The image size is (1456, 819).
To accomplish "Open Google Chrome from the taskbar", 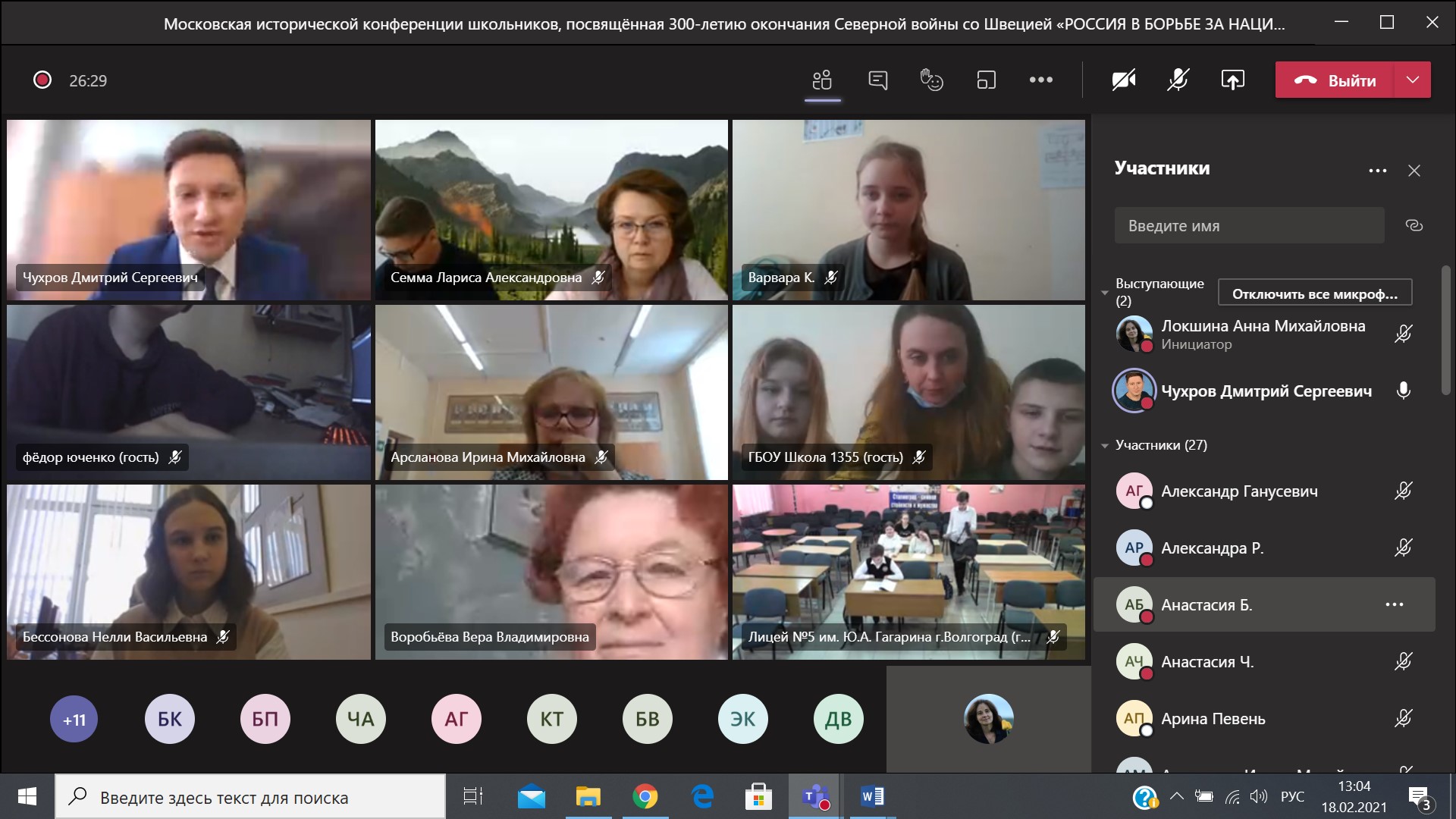I will [x=645, y=796].
